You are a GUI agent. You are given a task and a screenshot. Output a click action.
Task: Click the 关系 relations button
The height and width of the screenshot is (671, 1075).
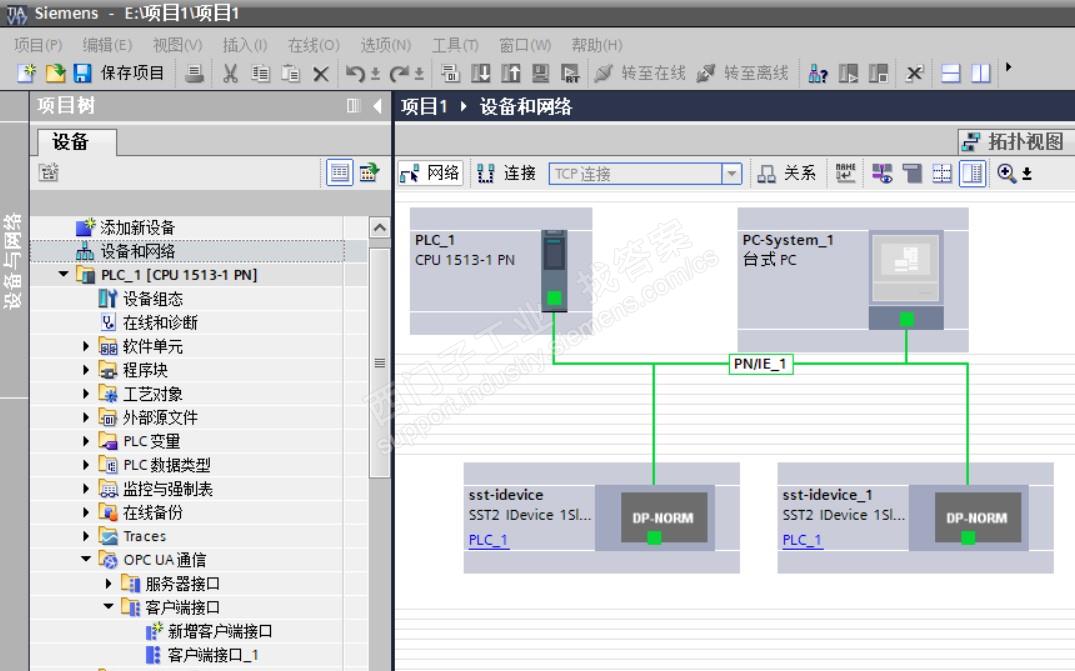pyautogui.click(x=787, y=173)
